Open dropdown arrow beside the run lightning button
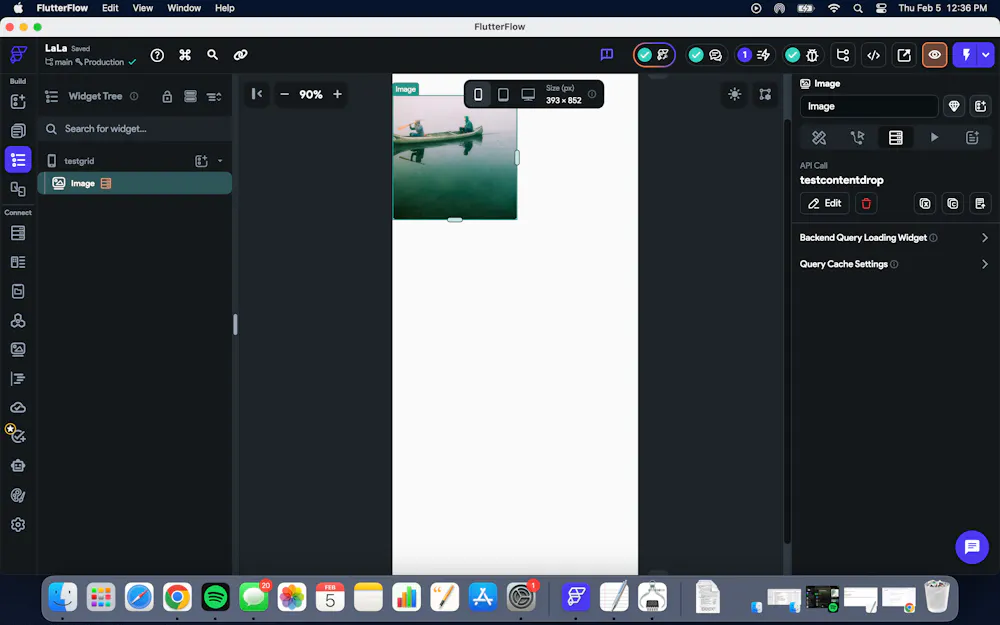Image resolution: width=1000 pixels, height=625 pixels. tap(986, 55)
